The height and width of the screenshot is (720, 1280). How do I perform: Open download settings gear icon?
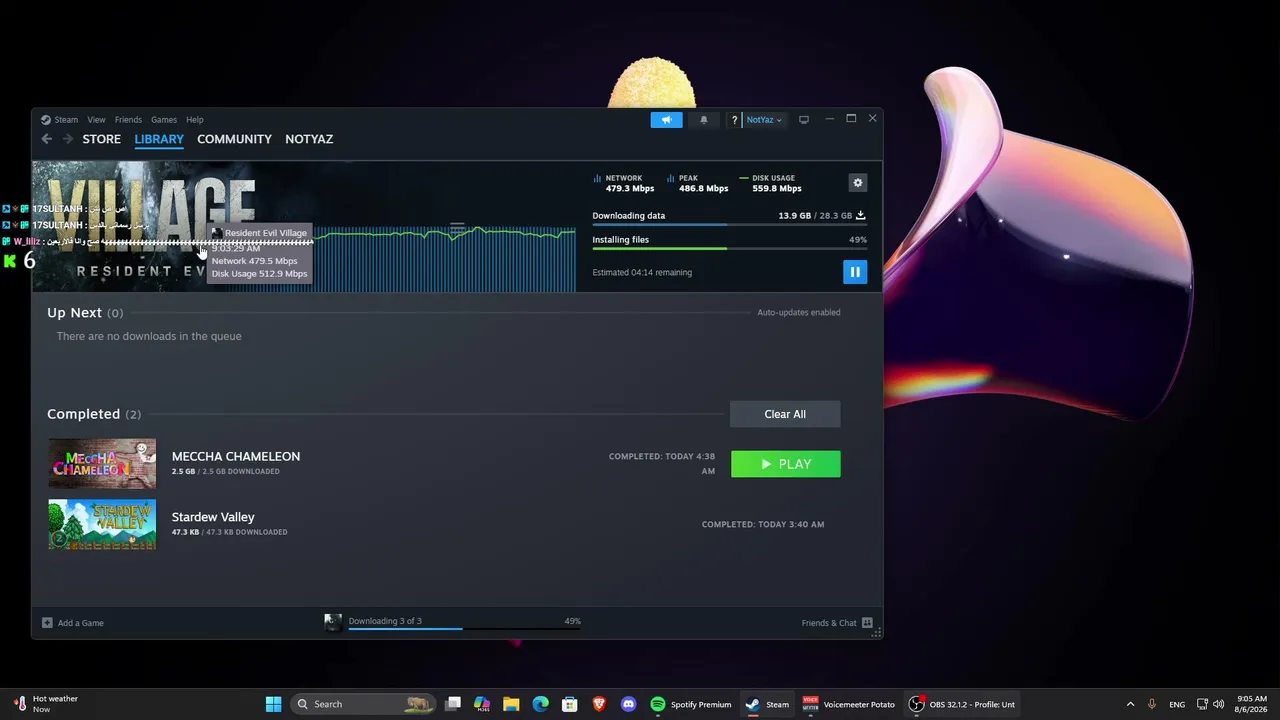(857, 183)
